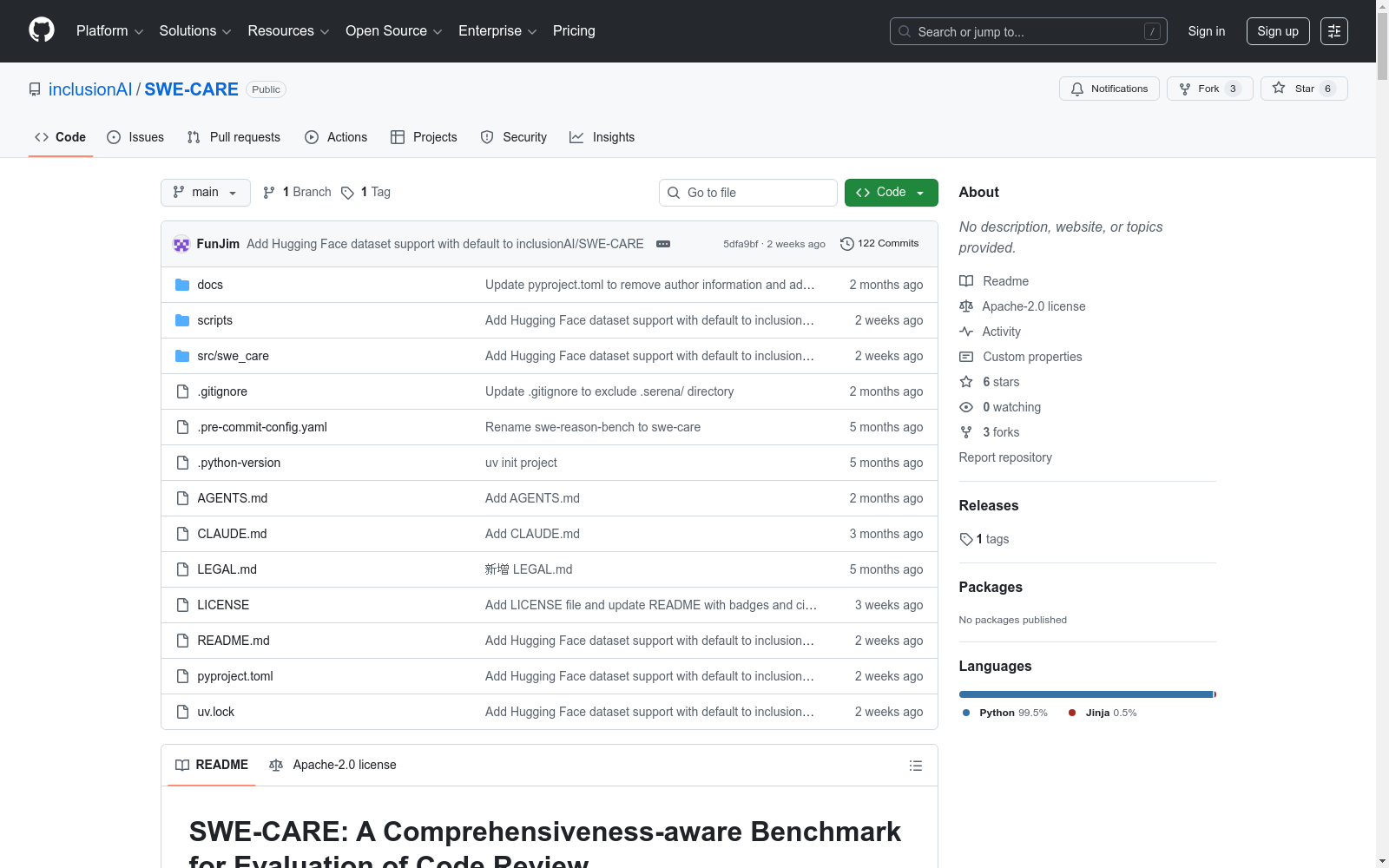1389x868 pixels.
Task: Open the Projects tab
Action: 424,137
